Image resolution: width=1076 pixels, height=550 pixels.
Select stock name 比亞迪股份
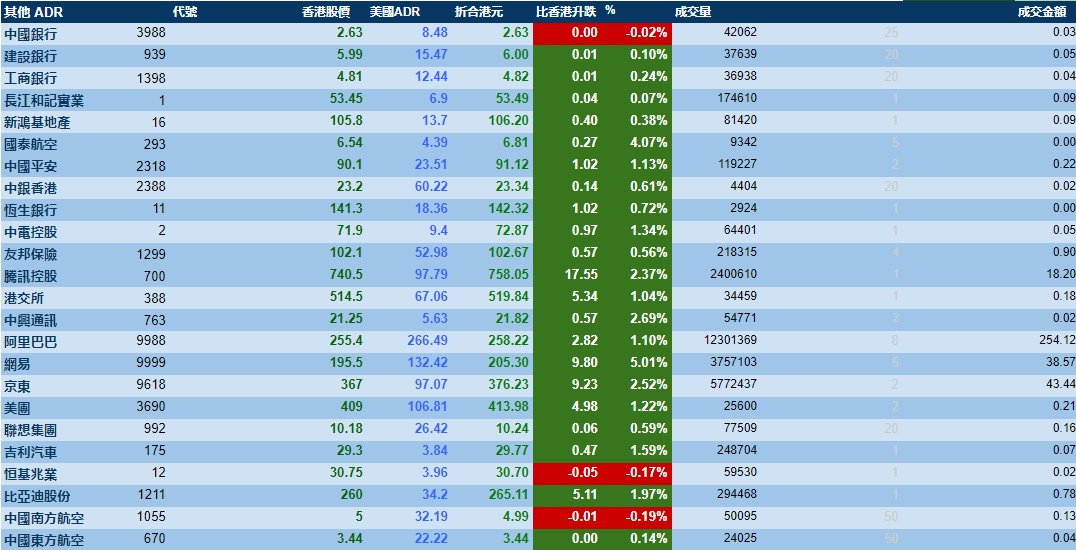[x=37, y=496]
